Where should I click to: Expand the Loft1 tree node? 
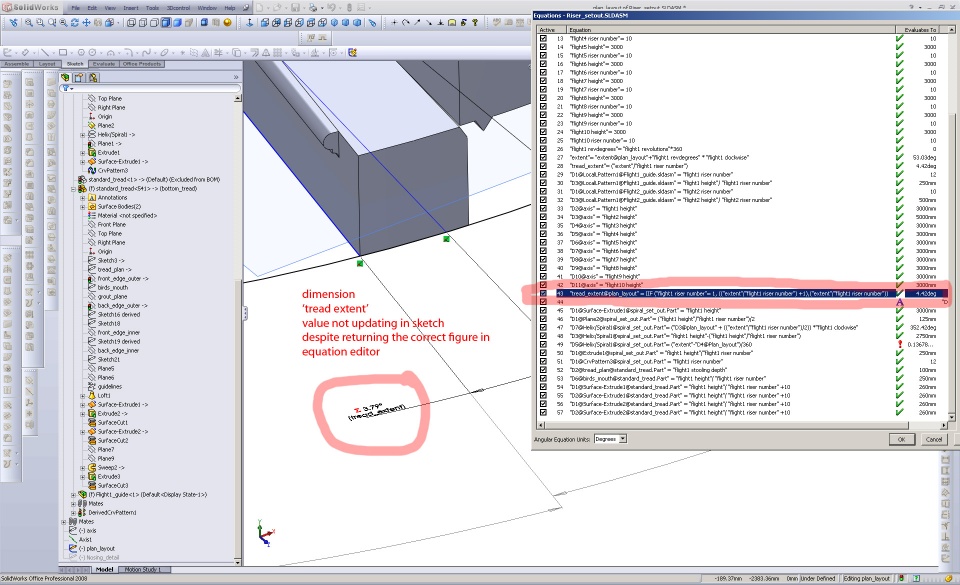coord(83,396)
